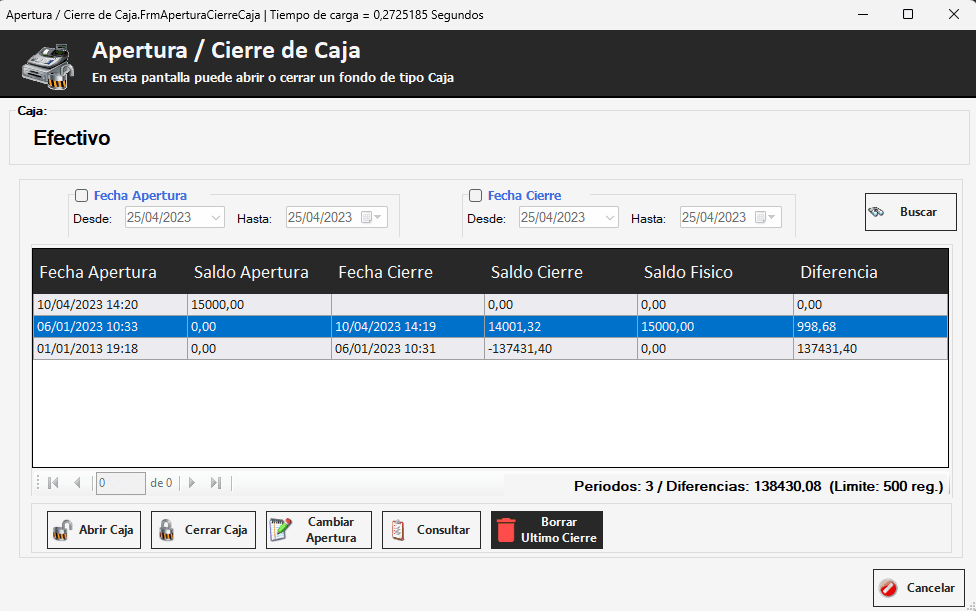This screenshot has height=611, width=976.
Task: Open Fecha Apertura Desde date dropdown
Action: [x=216, y=218]
